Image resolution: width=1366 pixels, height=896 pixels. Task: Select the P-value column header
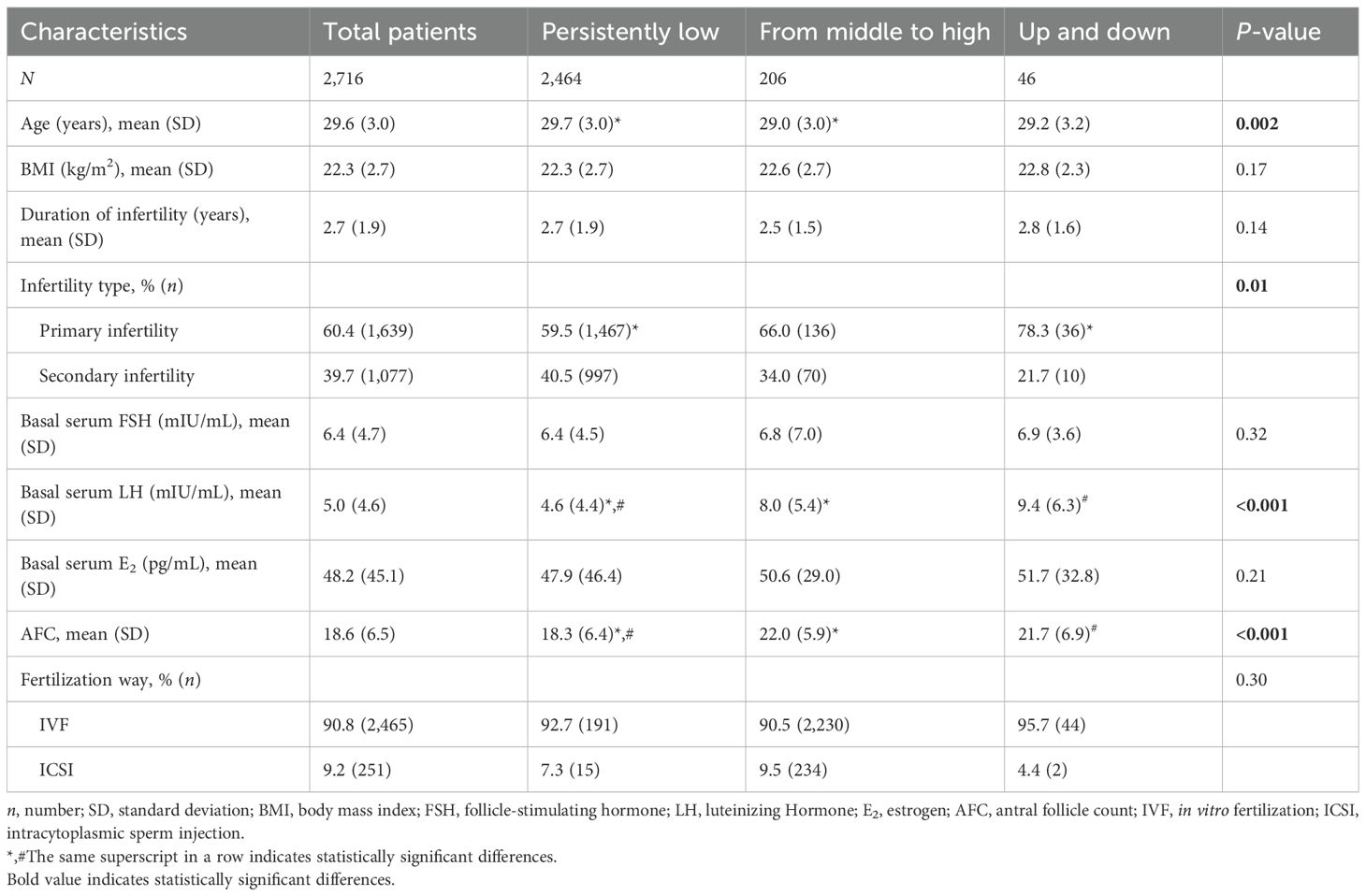(x=1278, y=32)
